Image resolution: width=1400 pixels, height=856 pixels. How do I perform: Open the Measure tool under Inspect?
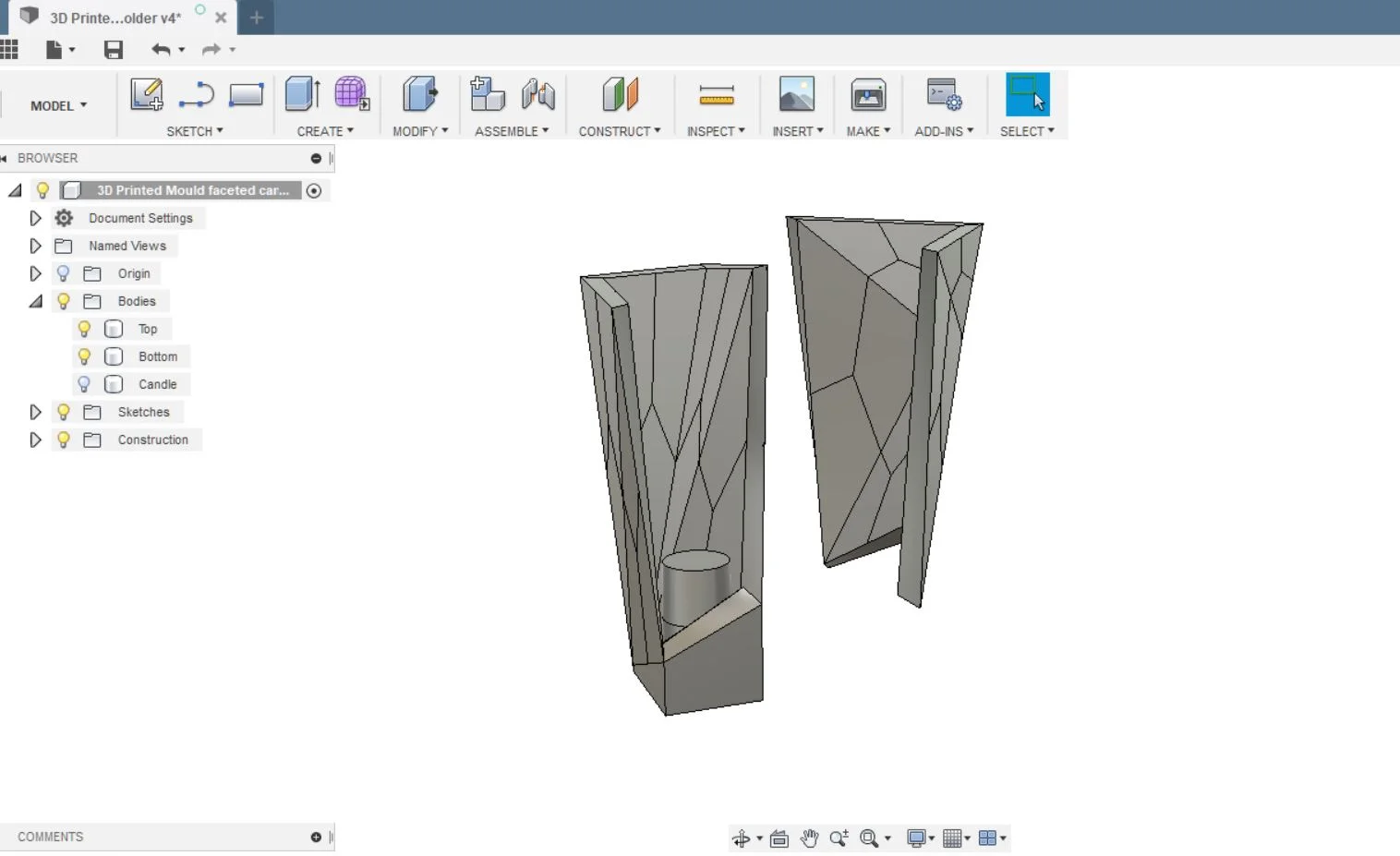[x=716, y=94]
